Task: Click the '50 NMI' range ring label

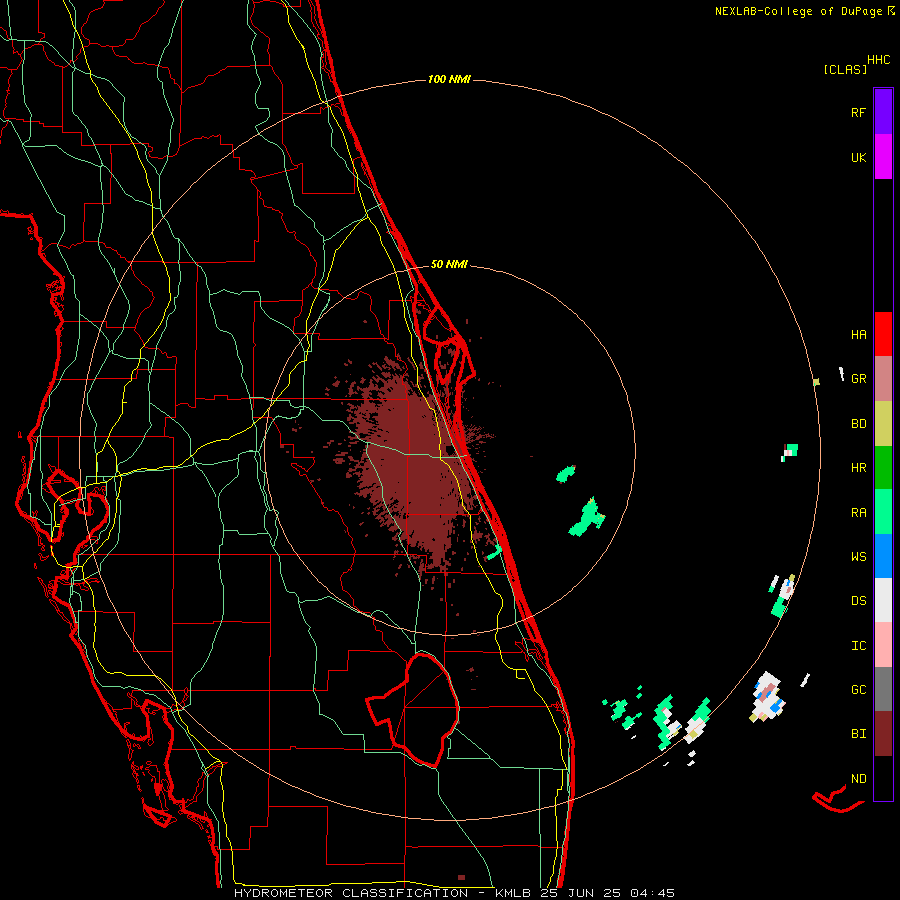Action: (449, 264)
